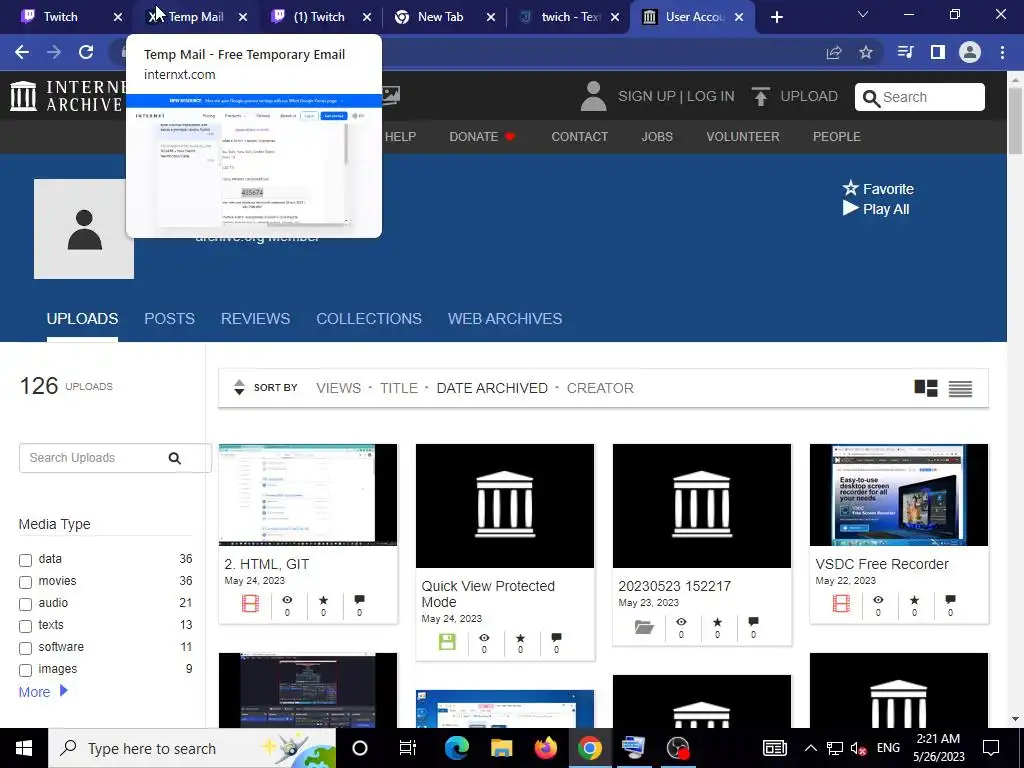The width and height of the screenshot is (1024, 768).
Task: Expand More media types
Action: click(43, 692)
